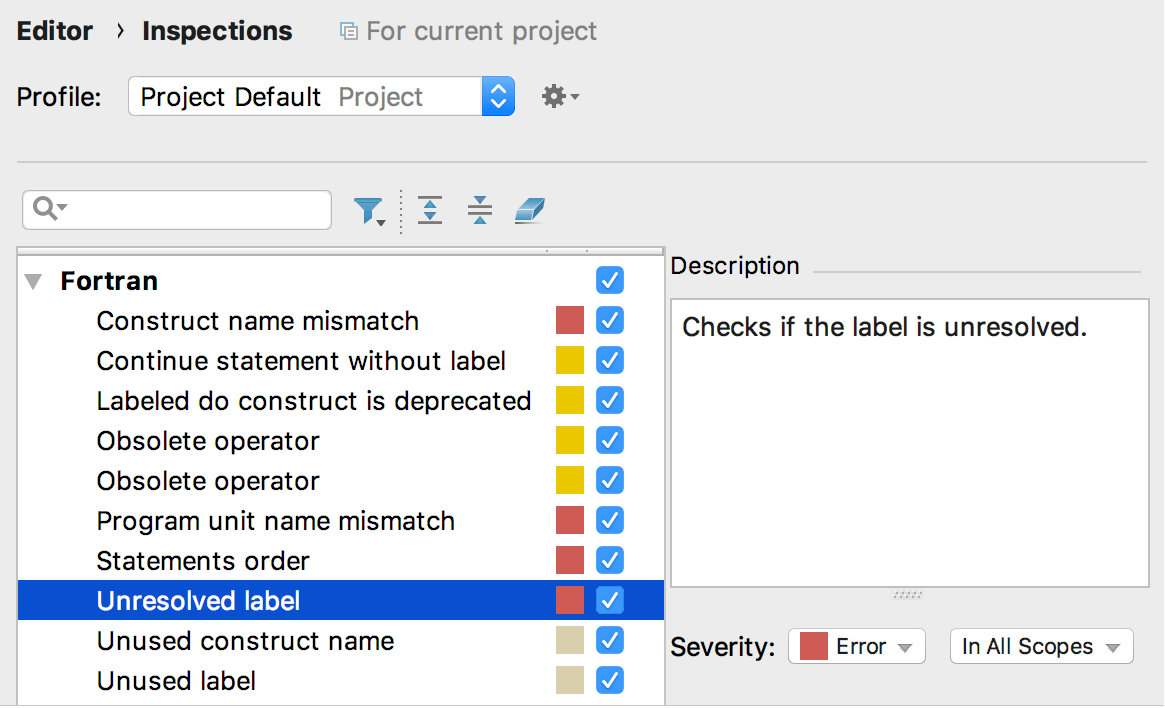Screen dimensions: 1165x708
Task: Reset inspections to defaults with eraser icon
Action: point(530,210)
